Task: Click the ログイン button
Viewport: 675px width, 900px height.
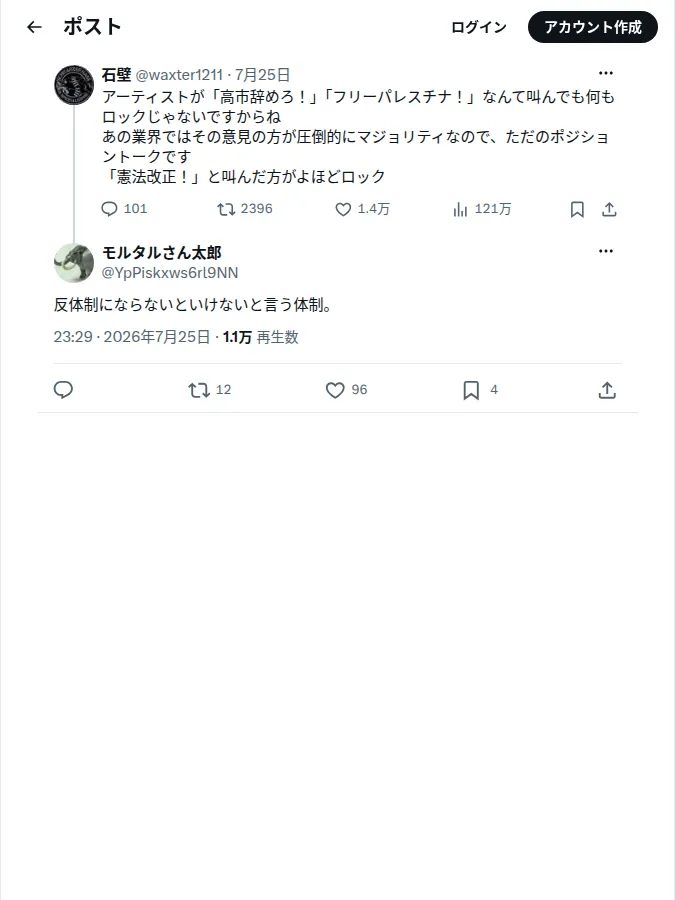Action: pos(479,27)
